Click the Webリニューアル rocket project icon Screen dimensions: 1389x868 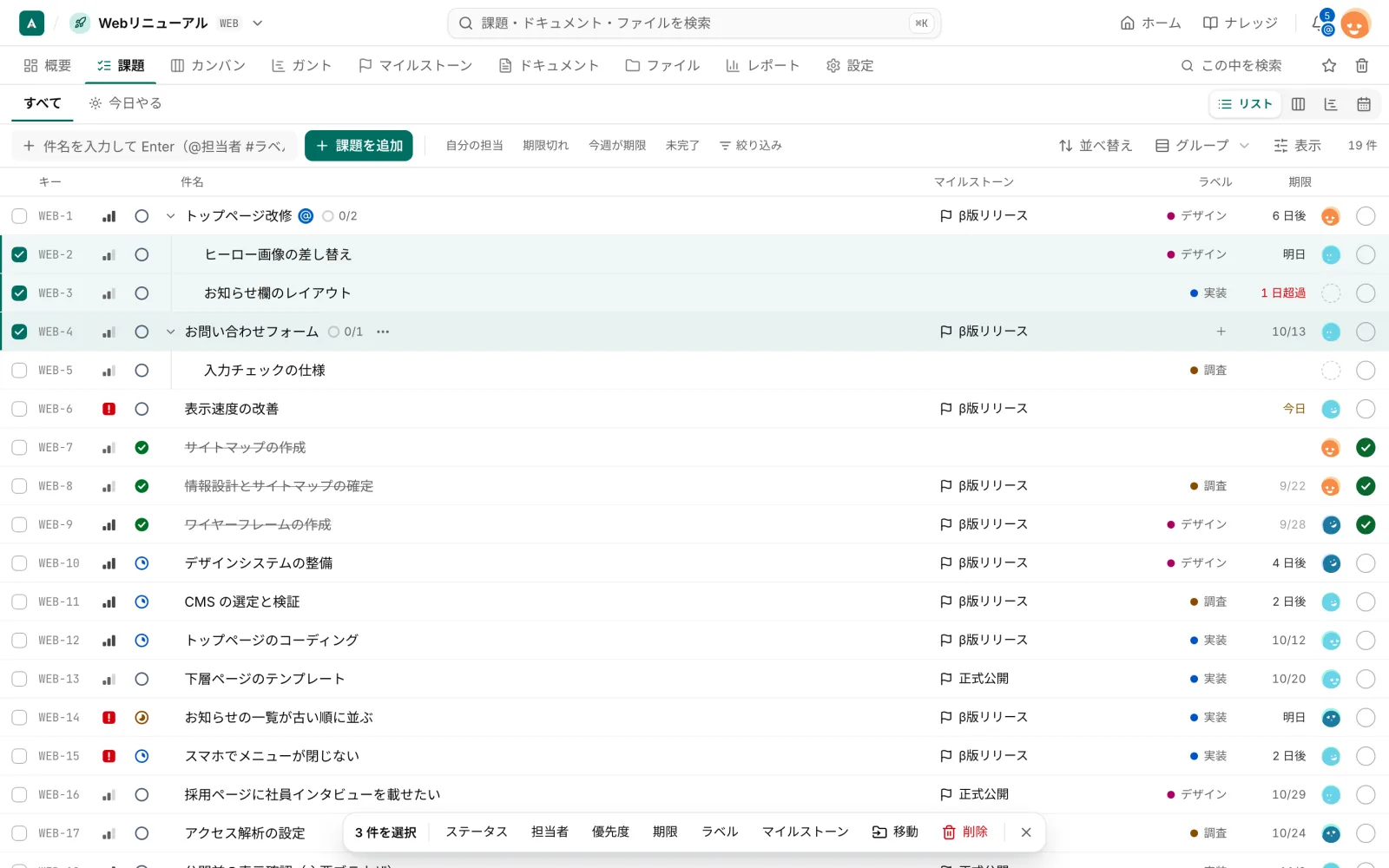click(80, 23)
